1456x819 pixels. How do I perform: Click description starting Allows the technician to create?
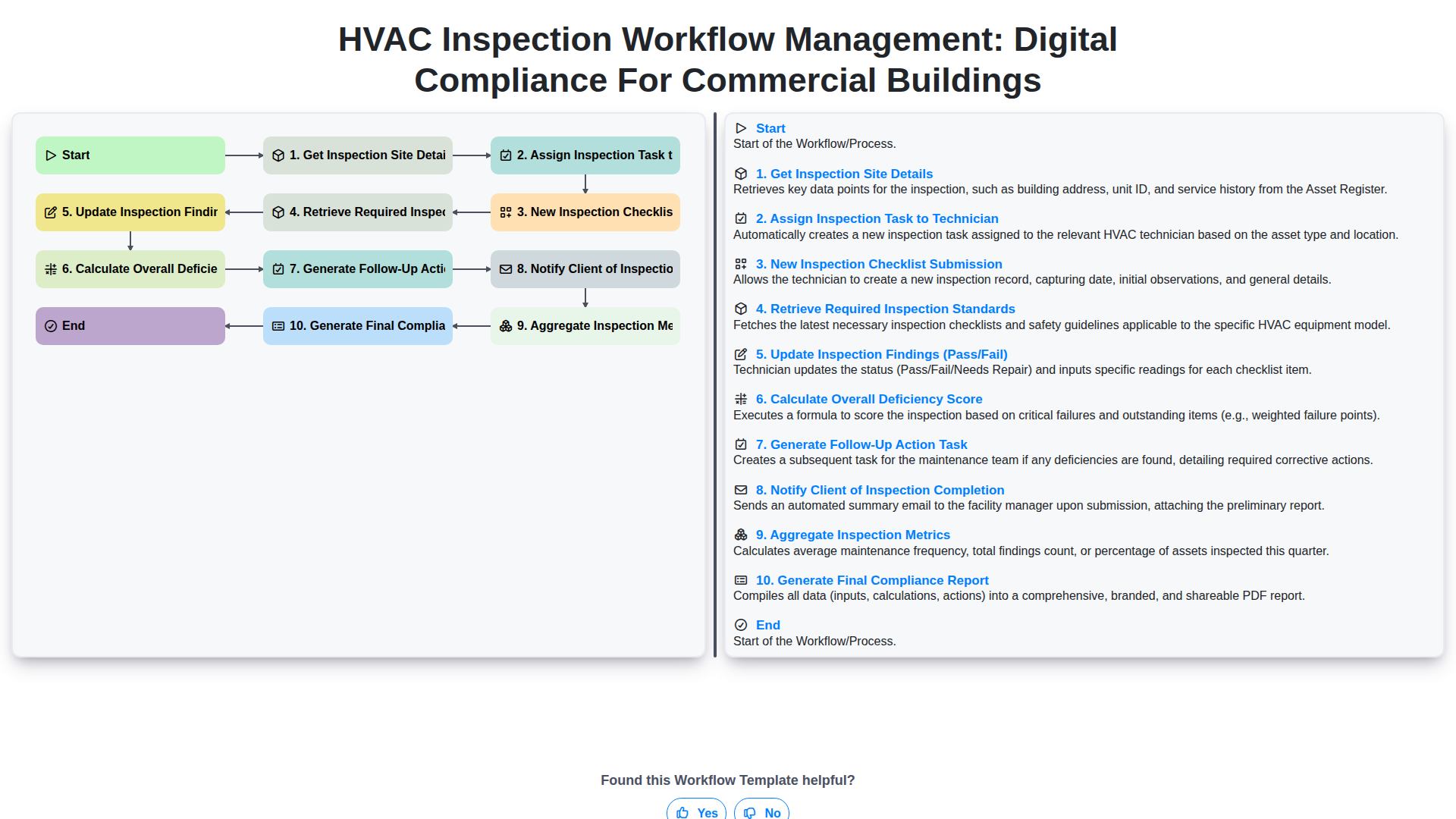tap(1032, 280)
